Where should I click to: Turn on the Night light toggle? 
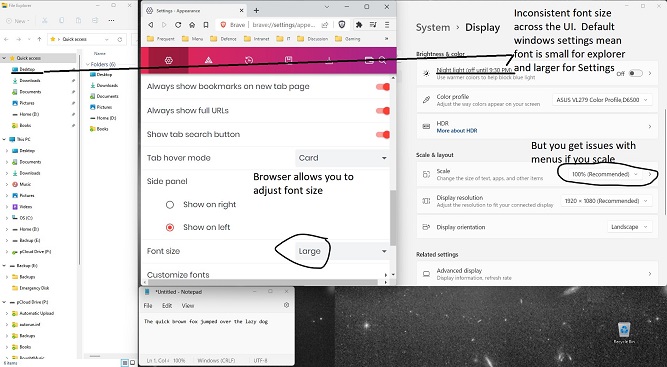[x=636, y=73]
